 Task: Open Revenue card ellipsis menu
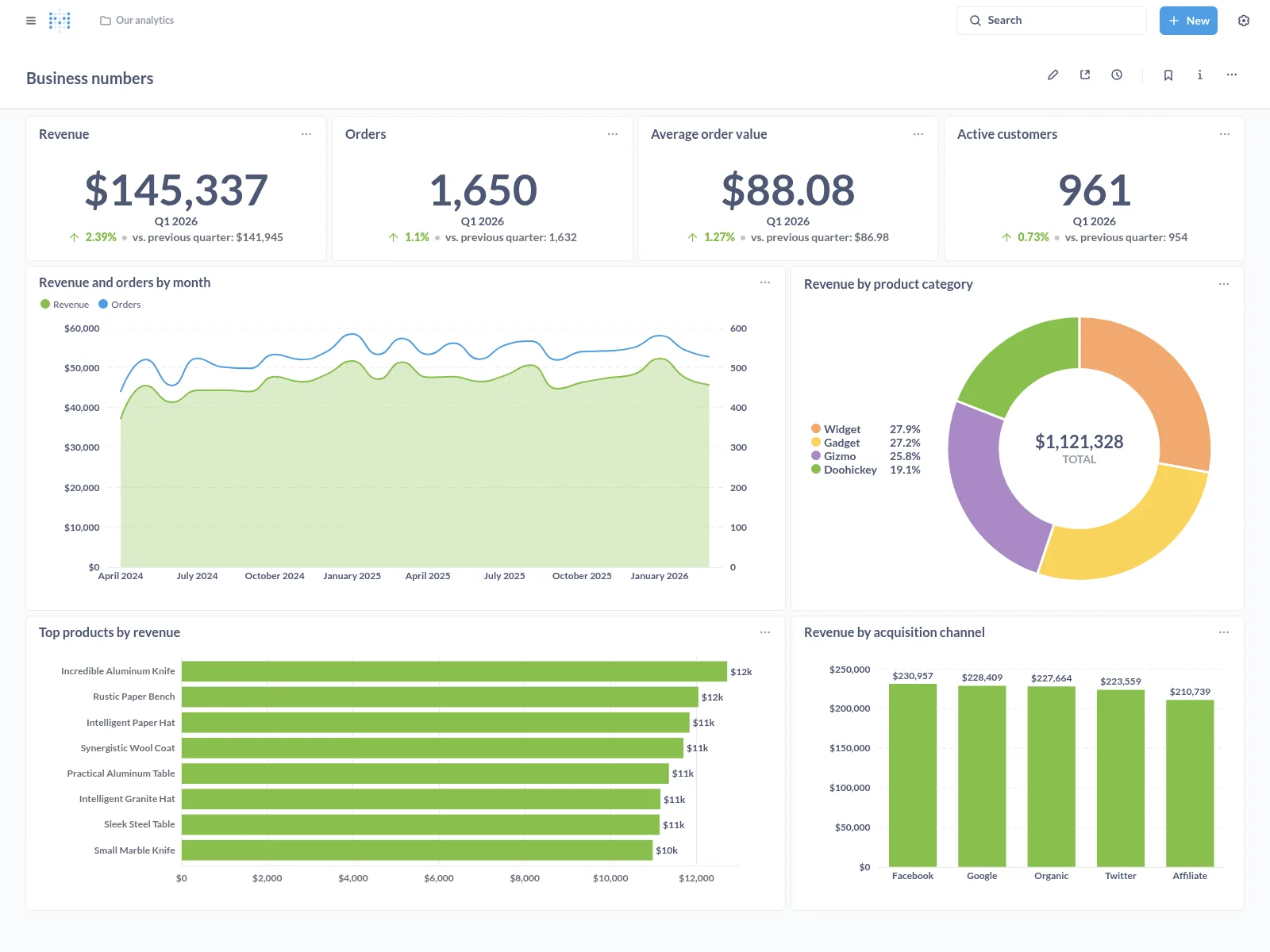point(306,134)
